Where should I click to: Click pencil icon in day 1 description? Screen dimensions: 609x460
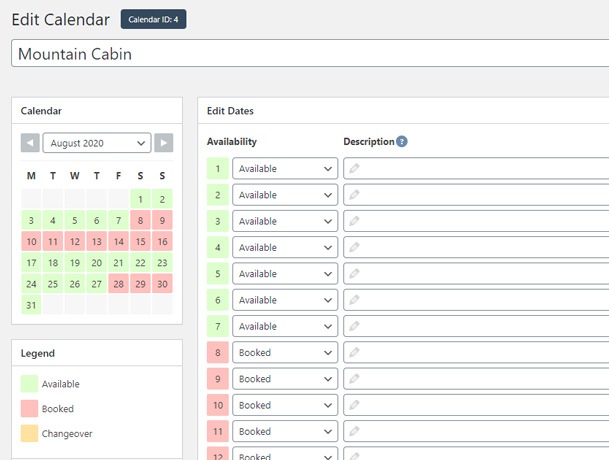(354, 168)
